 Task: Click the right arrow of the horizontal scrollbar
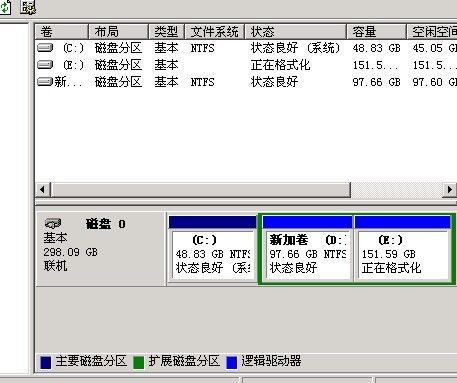(x=450, y=190)
